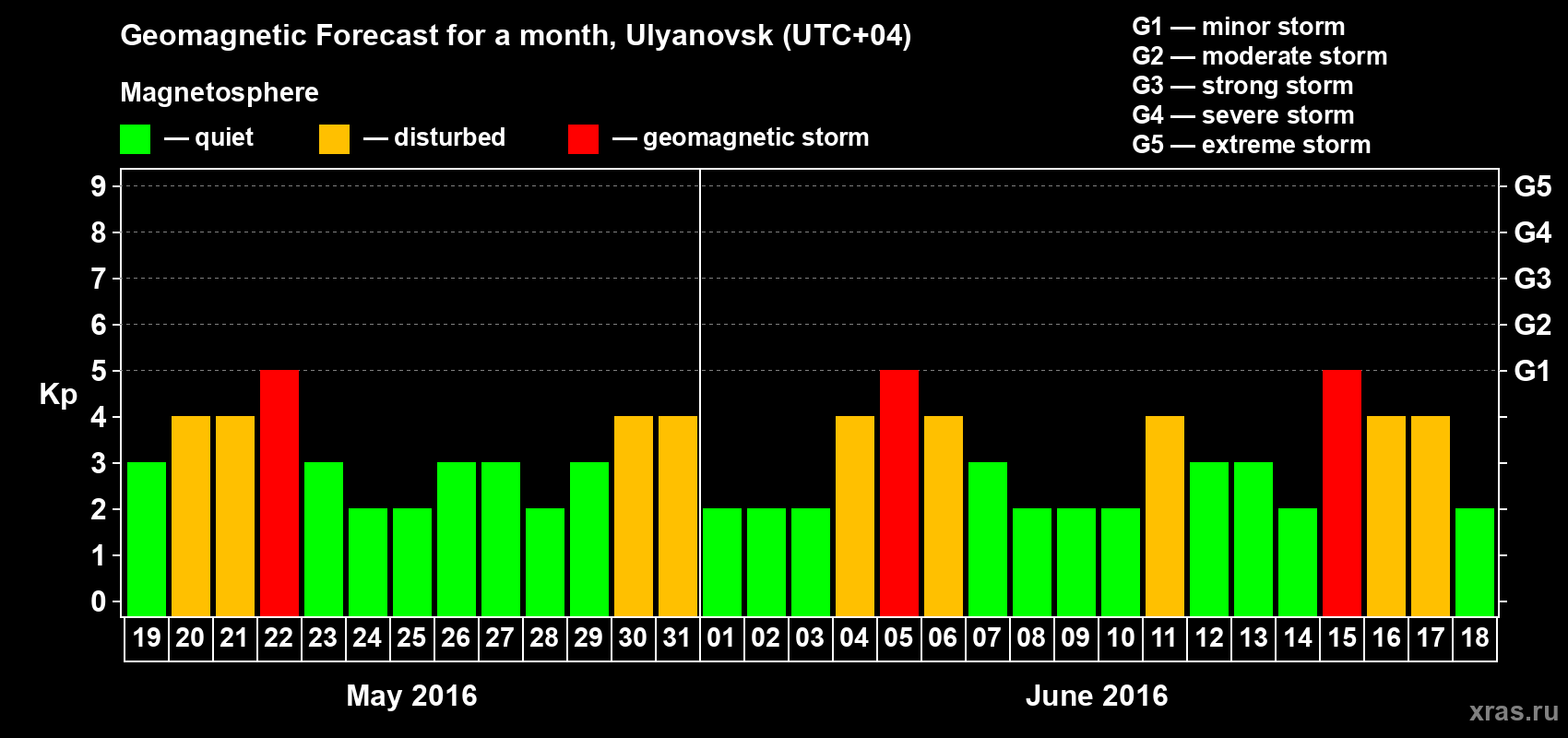Click the orange bar for May 30
1568x738 pixels.
pyautogui.click(x=634, y=516)
